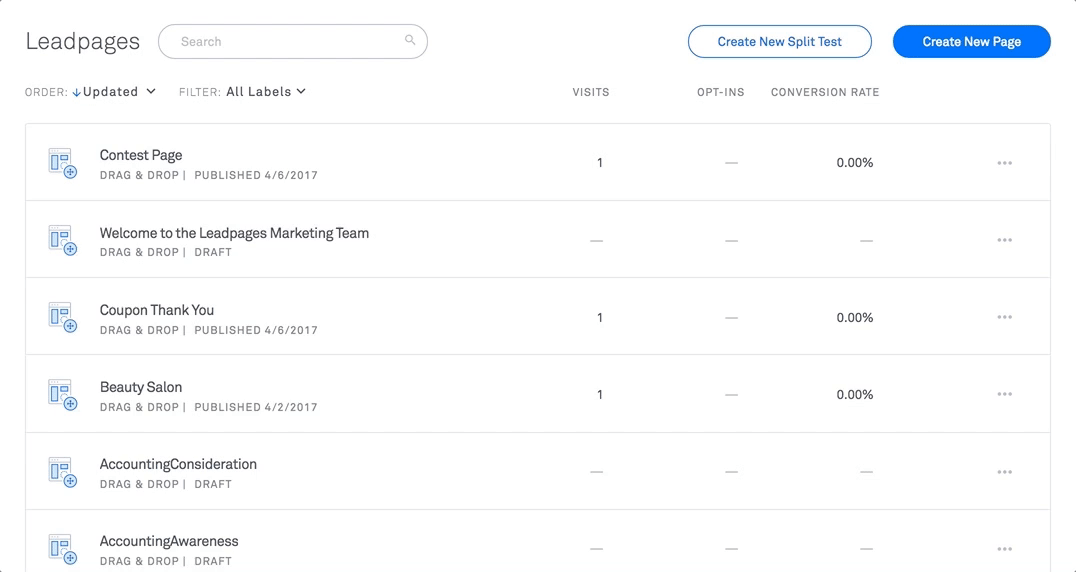Click Contest Page's 0.00% conversion rate

click(x=854, y=163)
